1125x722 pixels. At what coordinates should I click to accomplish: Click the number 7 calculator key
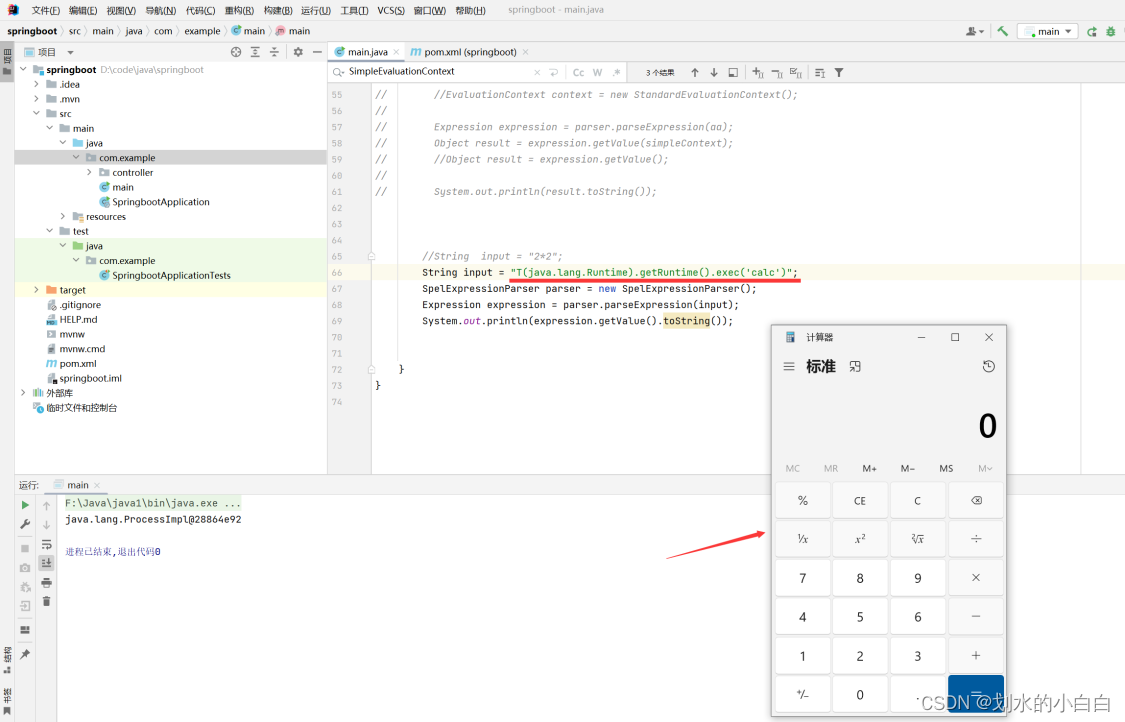(x=803, y=578)
